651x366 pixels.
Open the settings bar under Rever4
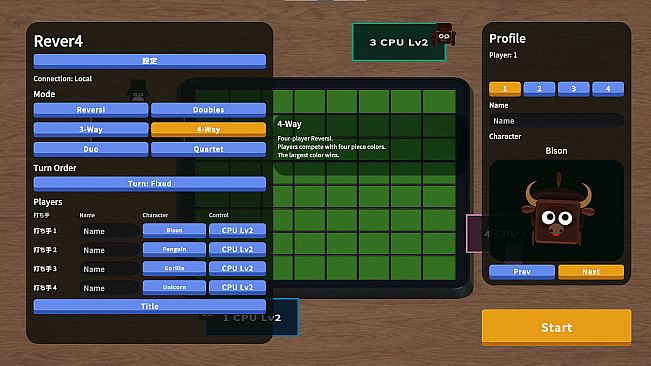(149, 61)
